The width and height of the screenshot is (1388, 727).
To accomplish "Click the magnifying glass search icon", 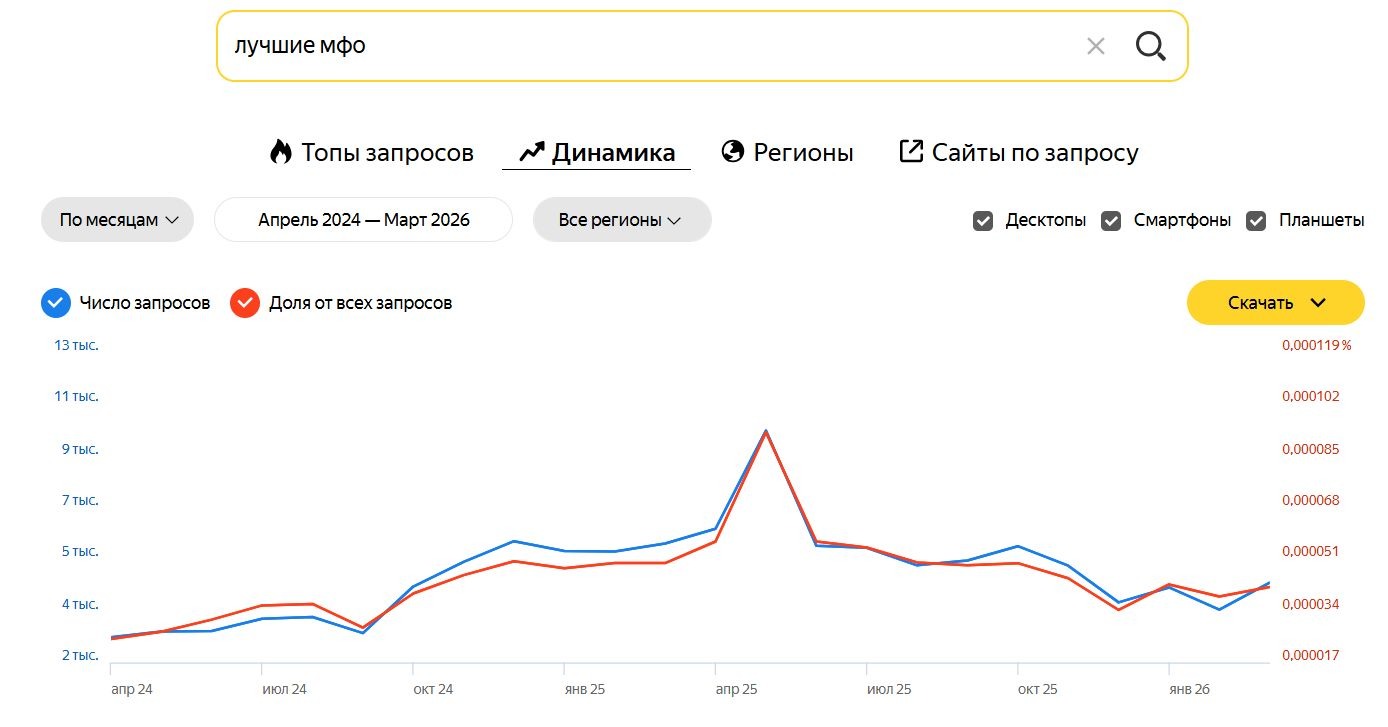I will pyautogui.click(x=1151, y=46).
